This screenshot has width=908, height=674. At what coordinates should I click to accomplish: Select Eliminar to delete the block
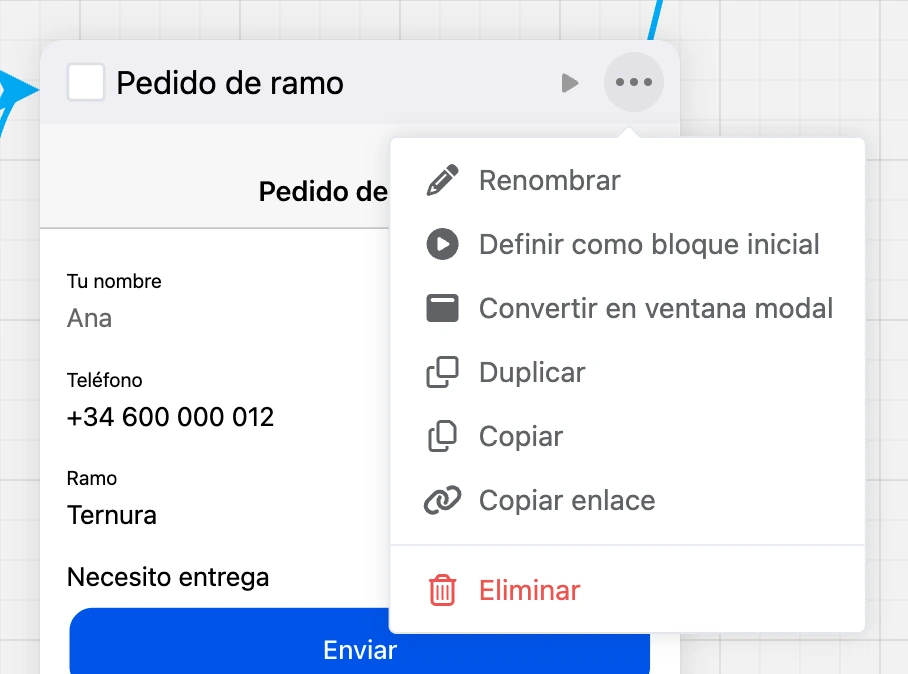(x=627, y=590)
